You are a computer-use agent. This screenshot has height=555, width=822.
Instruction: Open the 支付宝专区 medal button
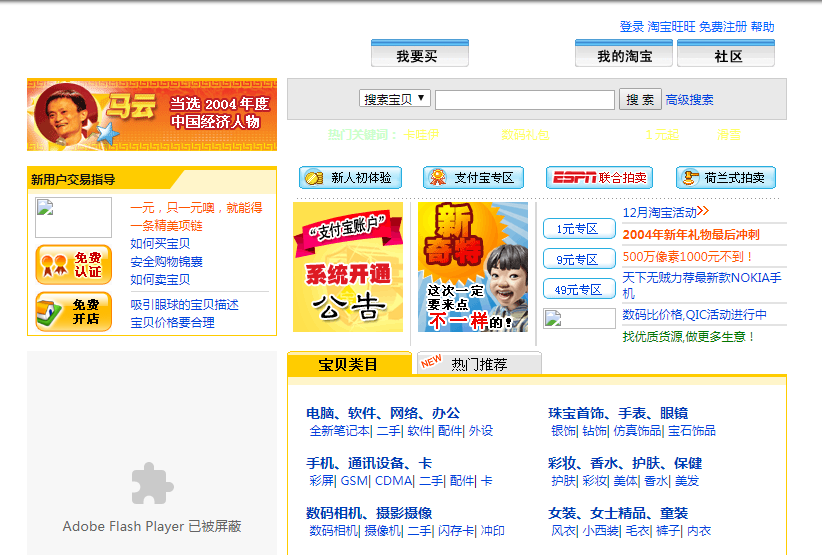click(x=473, y=178)
